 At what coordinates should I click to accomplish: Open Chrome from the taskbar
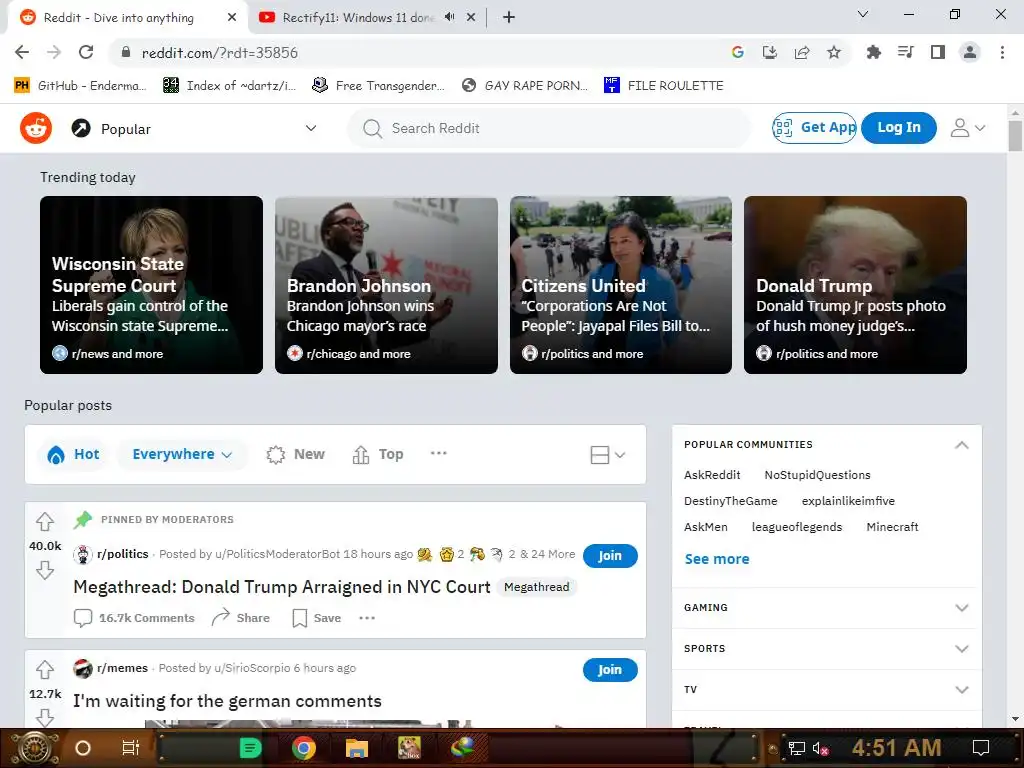pyautogui.click(x=304, y=748)
